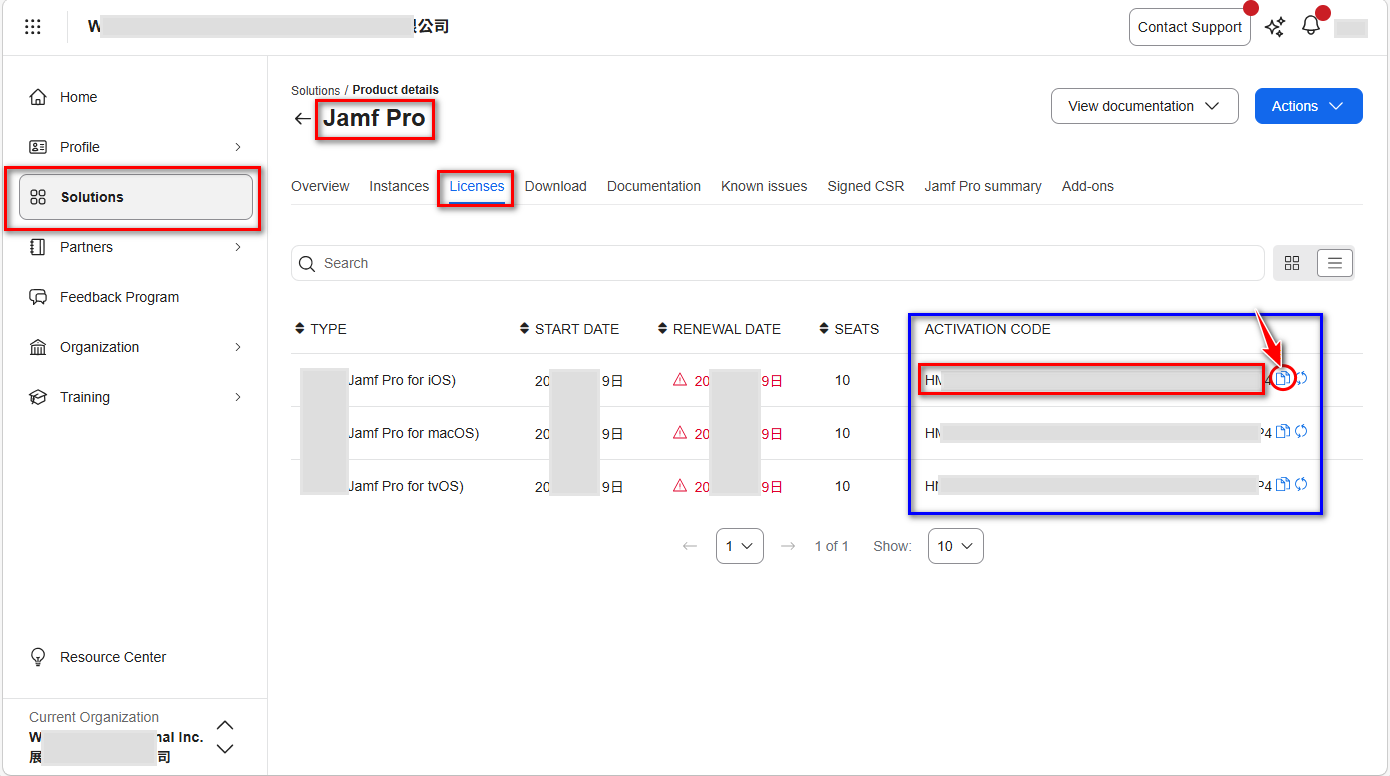Switch to the Instances tab
The height and width of the screenshot is (776, 1390).
click(x=399, y=186)
